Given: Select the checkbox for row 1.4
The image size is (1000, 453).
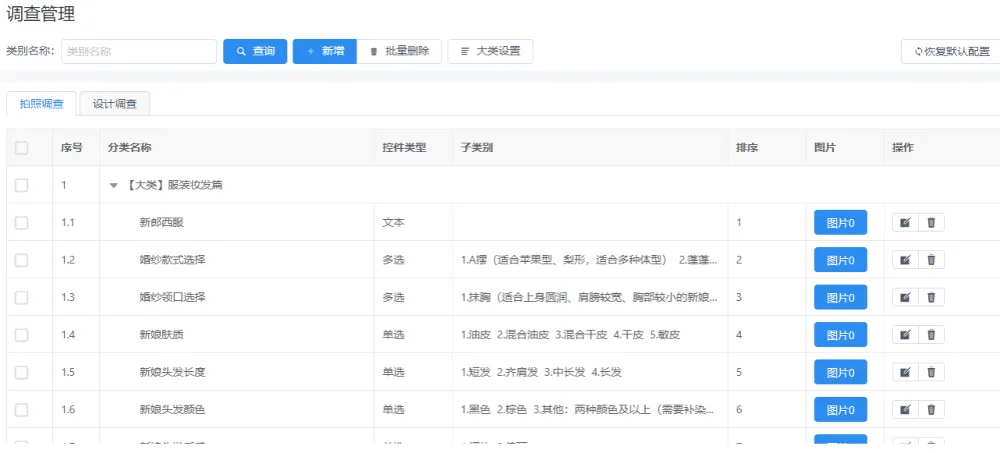Looking at the screenshot, I should point(22,334).
